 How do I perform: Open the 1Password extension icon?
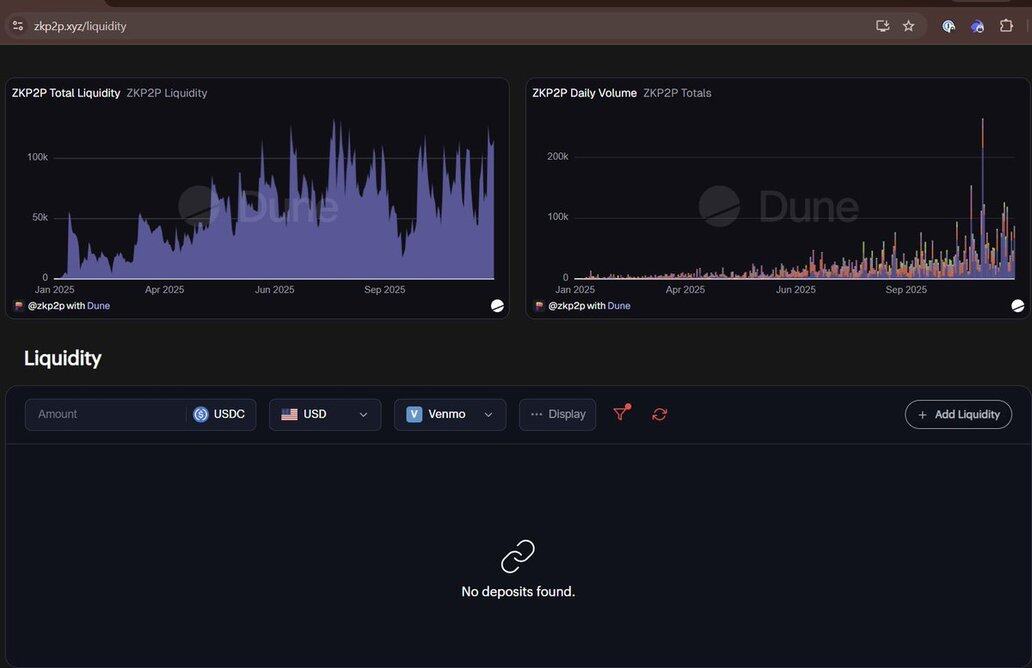[948, 26]
